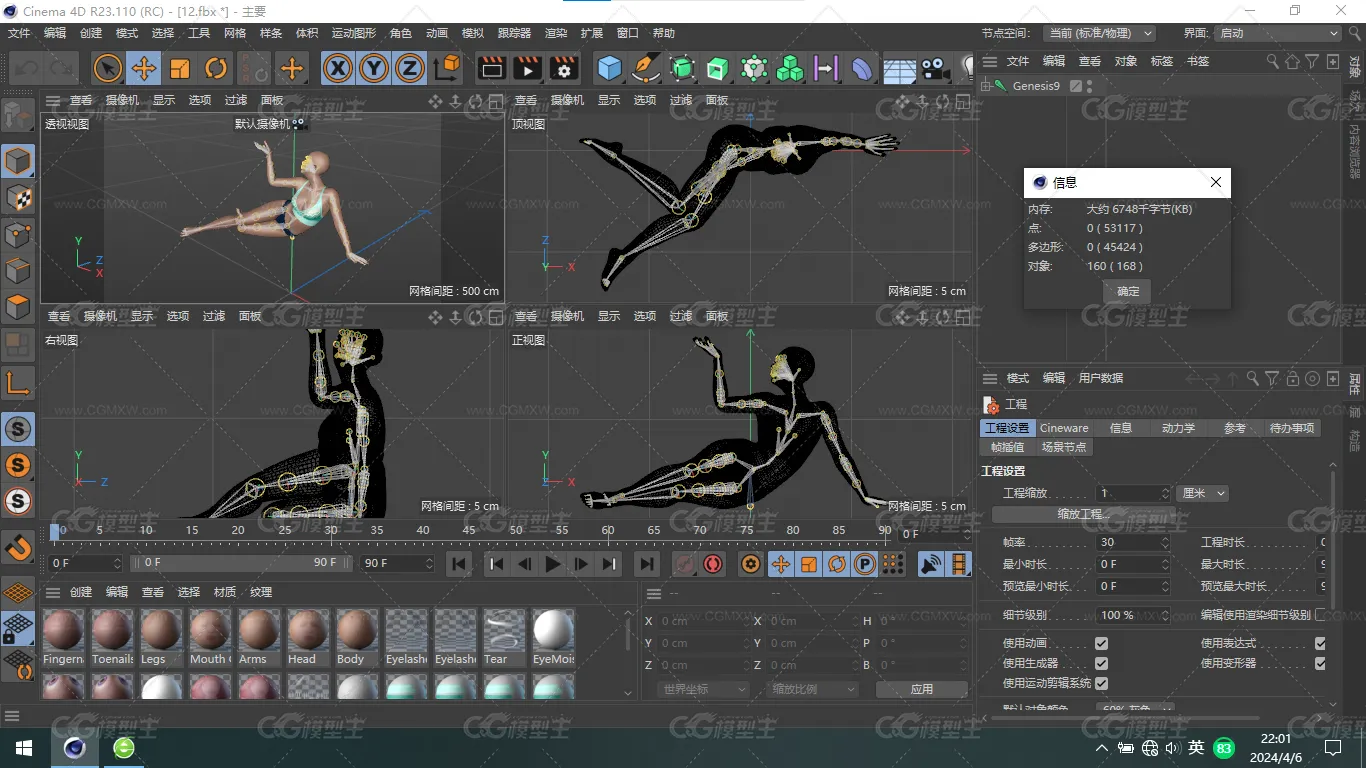Toggle the 使用动画 checkbox
The image size is (1366, 768).
[x=1101, y=643]
